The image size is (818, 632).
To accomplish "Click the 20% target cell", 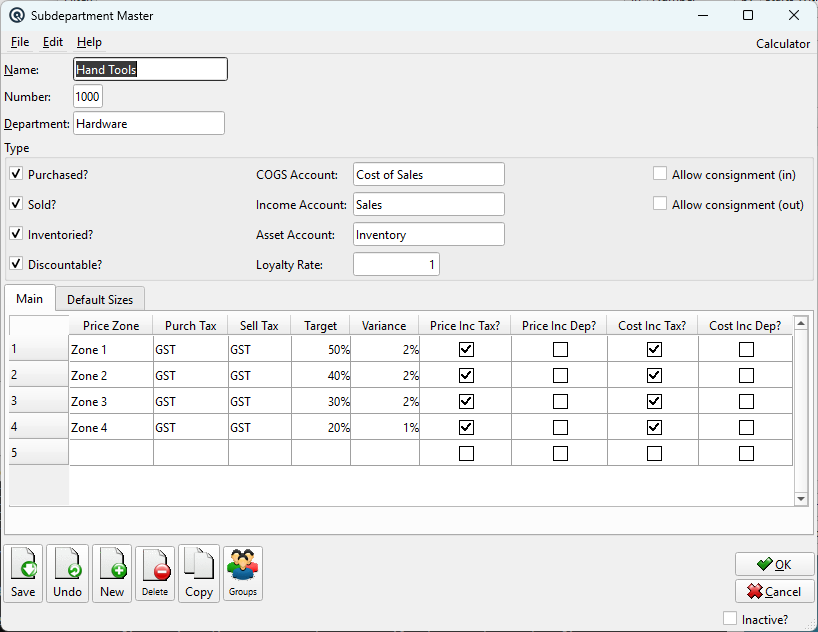I will (321, 427).
